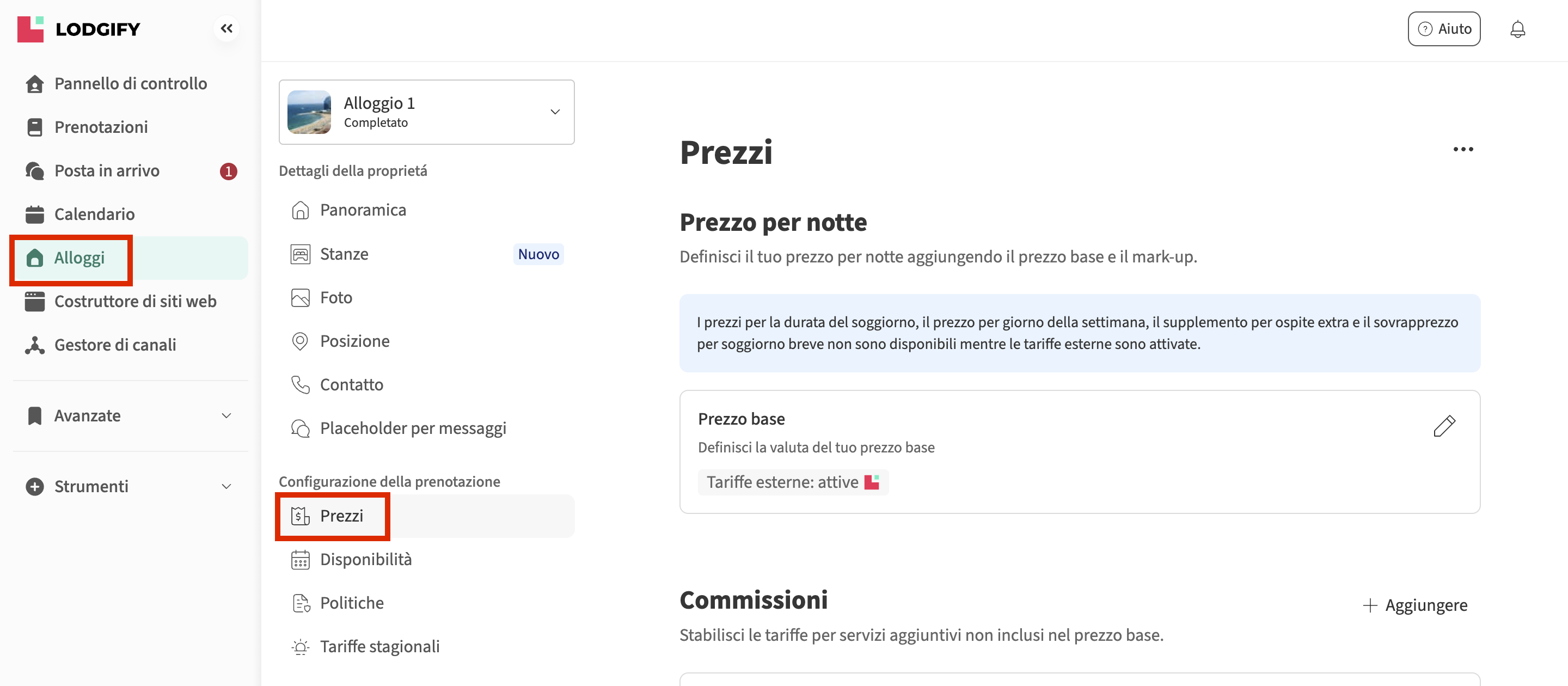Open Gestore di canali
Viewport: 1568px width, 686px height.
(115, 345)
